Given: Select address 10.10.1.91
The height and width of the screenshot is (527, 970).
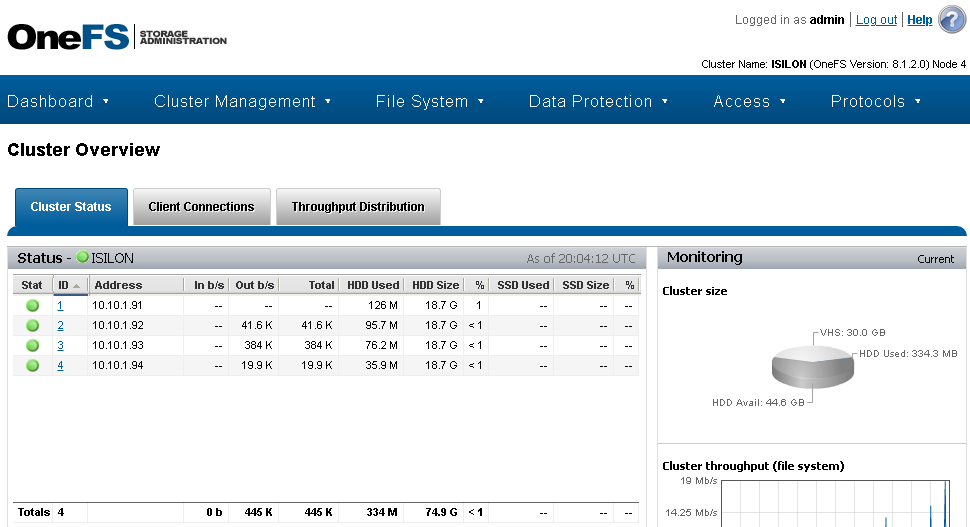Looking at the screenshot, I should 118,306.
